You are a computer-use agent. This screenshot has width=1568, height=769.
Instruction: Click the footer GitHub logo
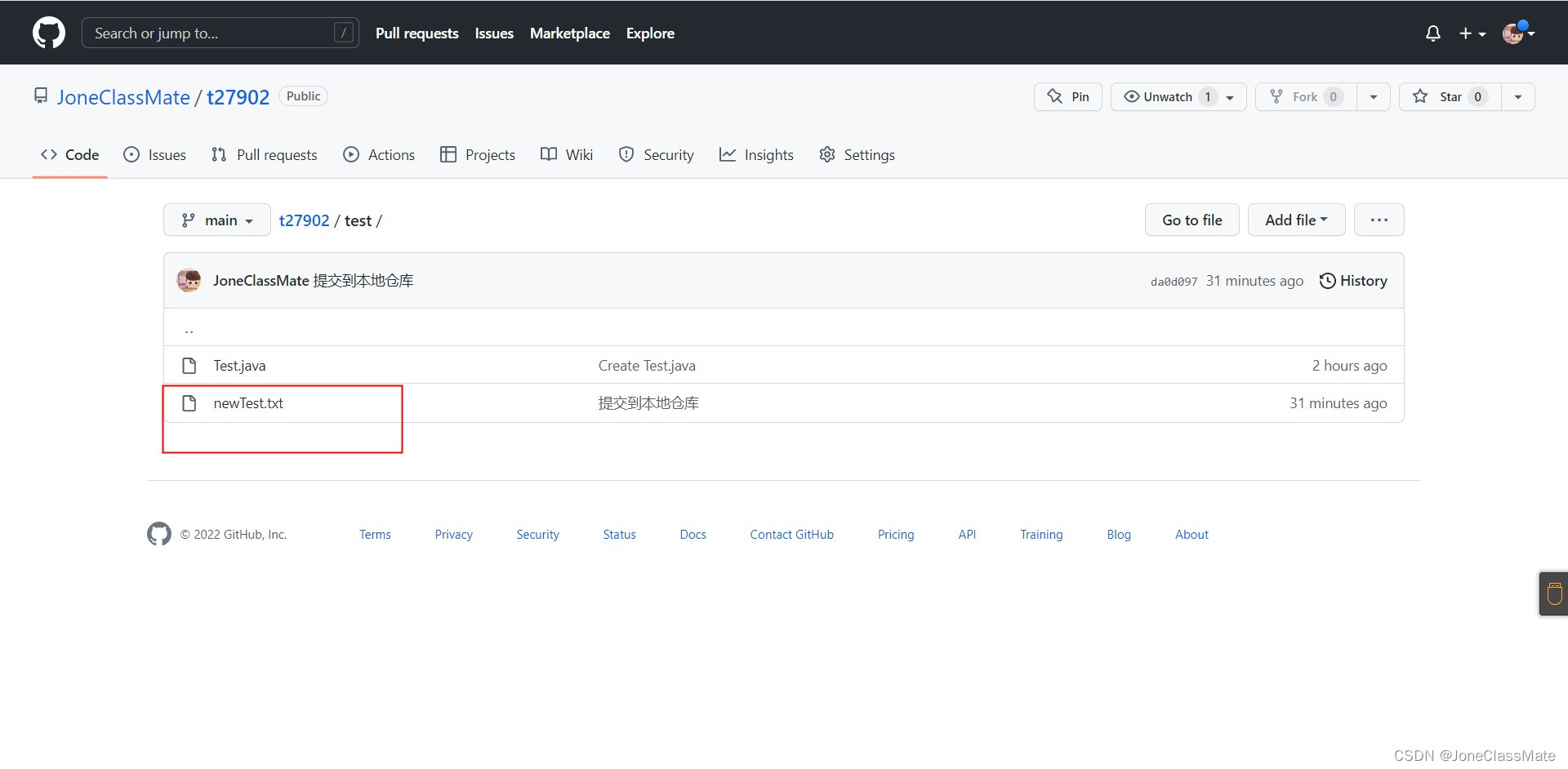tap(159, 534)
